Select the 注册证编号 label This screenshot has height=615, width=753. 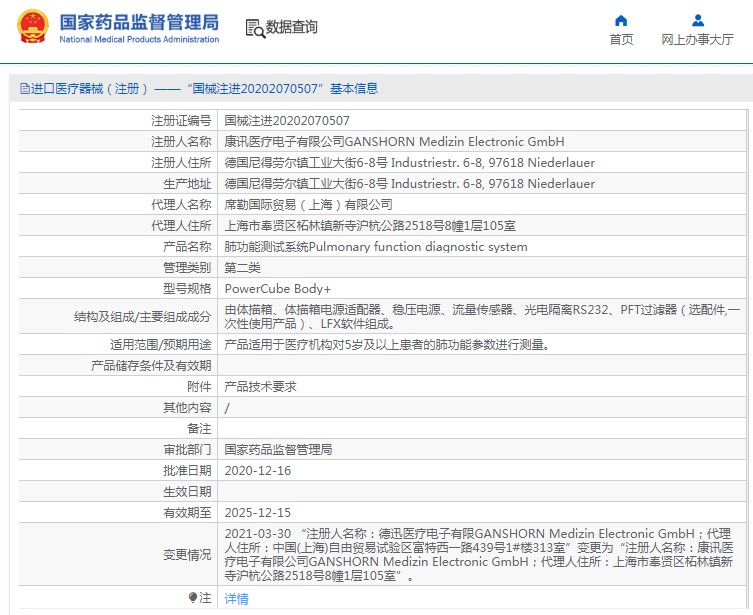pyautogui.click(x=181, y=121)
